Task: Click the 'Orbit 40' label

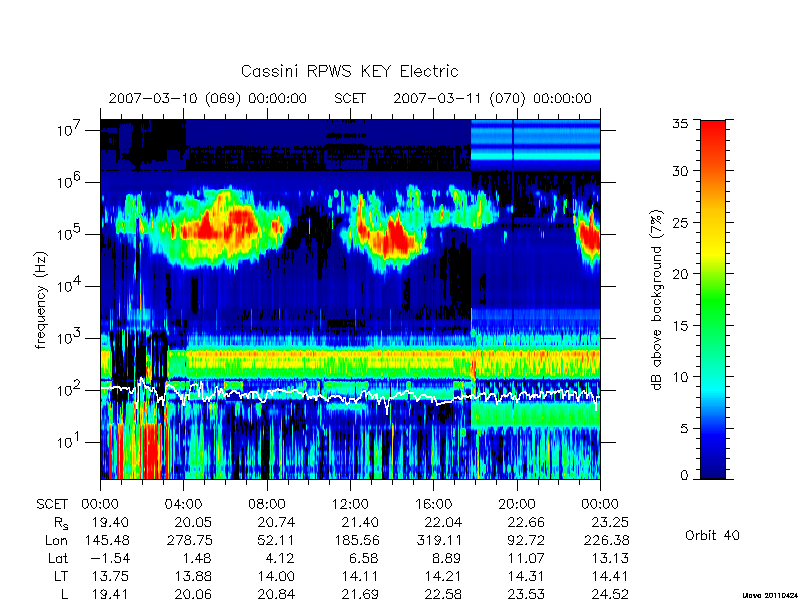Action: (x=712, y=536)
